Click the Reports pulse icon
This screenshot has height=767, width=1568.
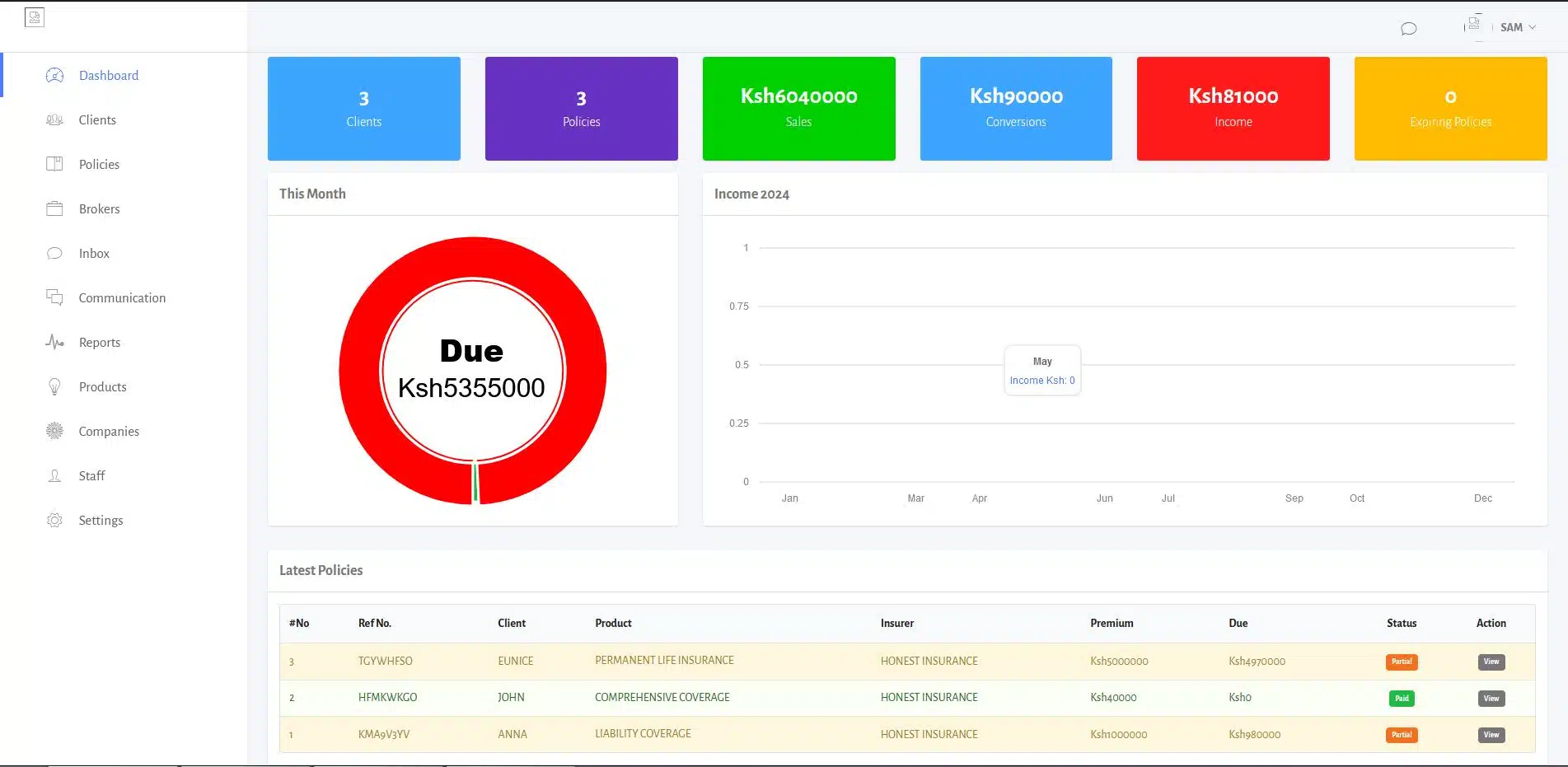[x=54, y=342]
